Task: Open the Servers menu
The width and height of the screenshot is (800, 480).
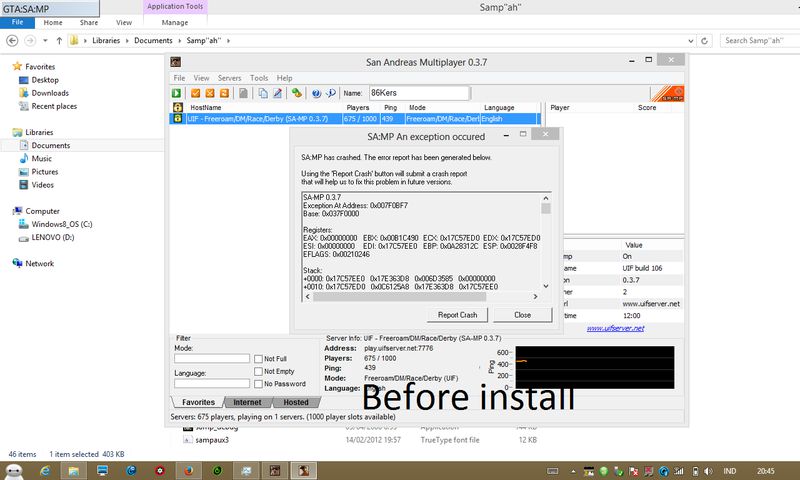Action: coord(229,78)
